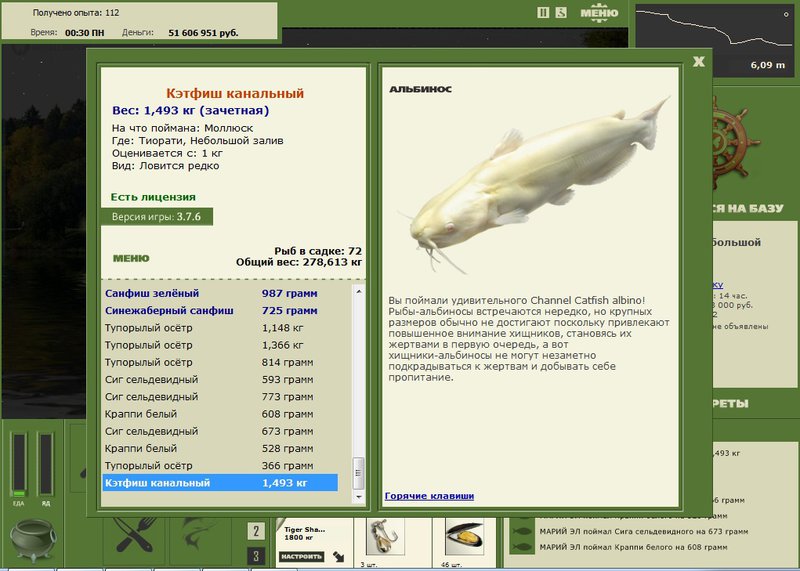Switch to tackle slot 2
Image resolution: width=800 pixels, height=571 pixels.
click(x=256, y=531)
